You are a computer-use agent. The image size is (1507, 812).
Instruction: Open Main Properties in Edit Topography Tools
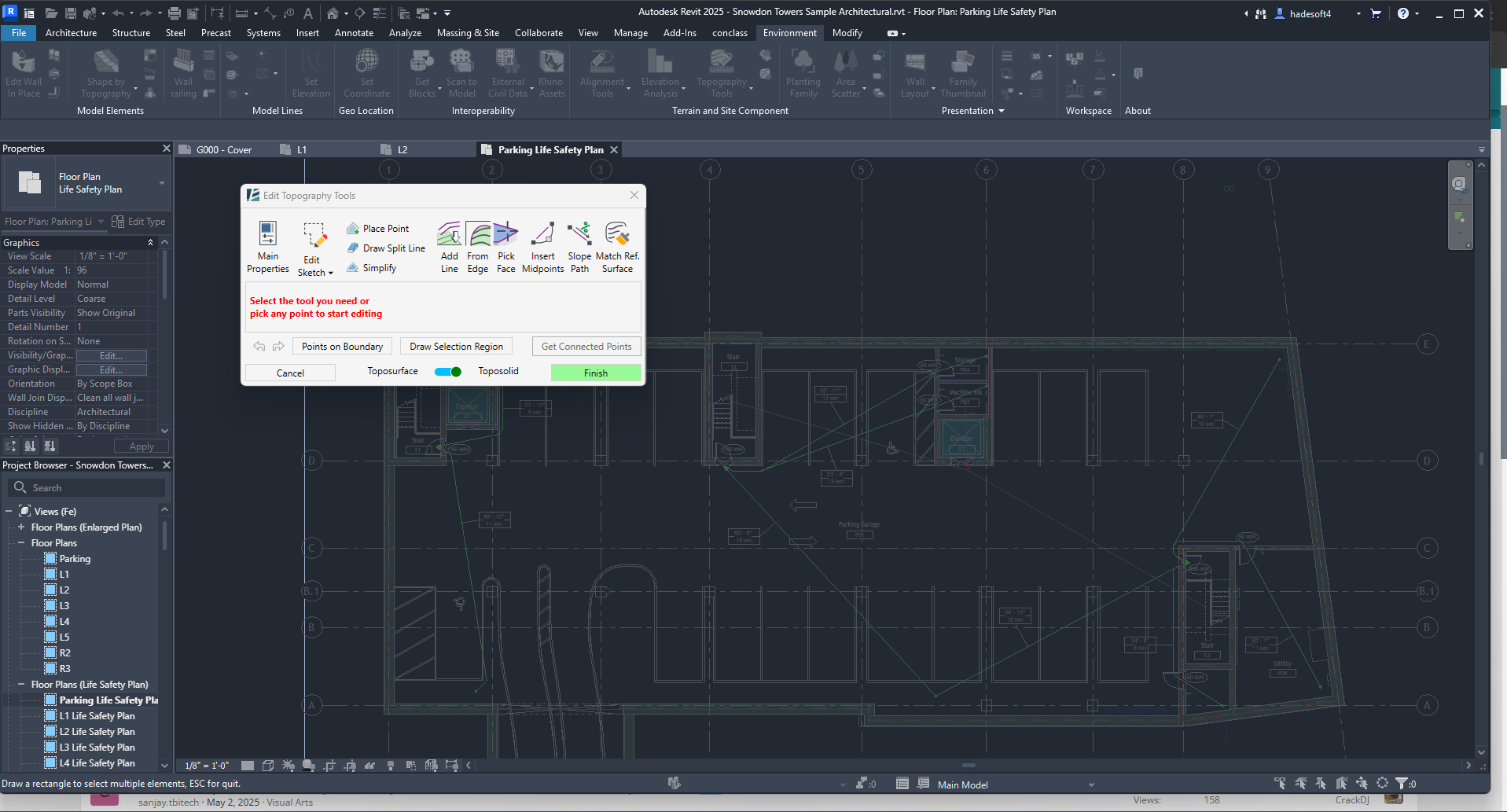coord(267,247)
